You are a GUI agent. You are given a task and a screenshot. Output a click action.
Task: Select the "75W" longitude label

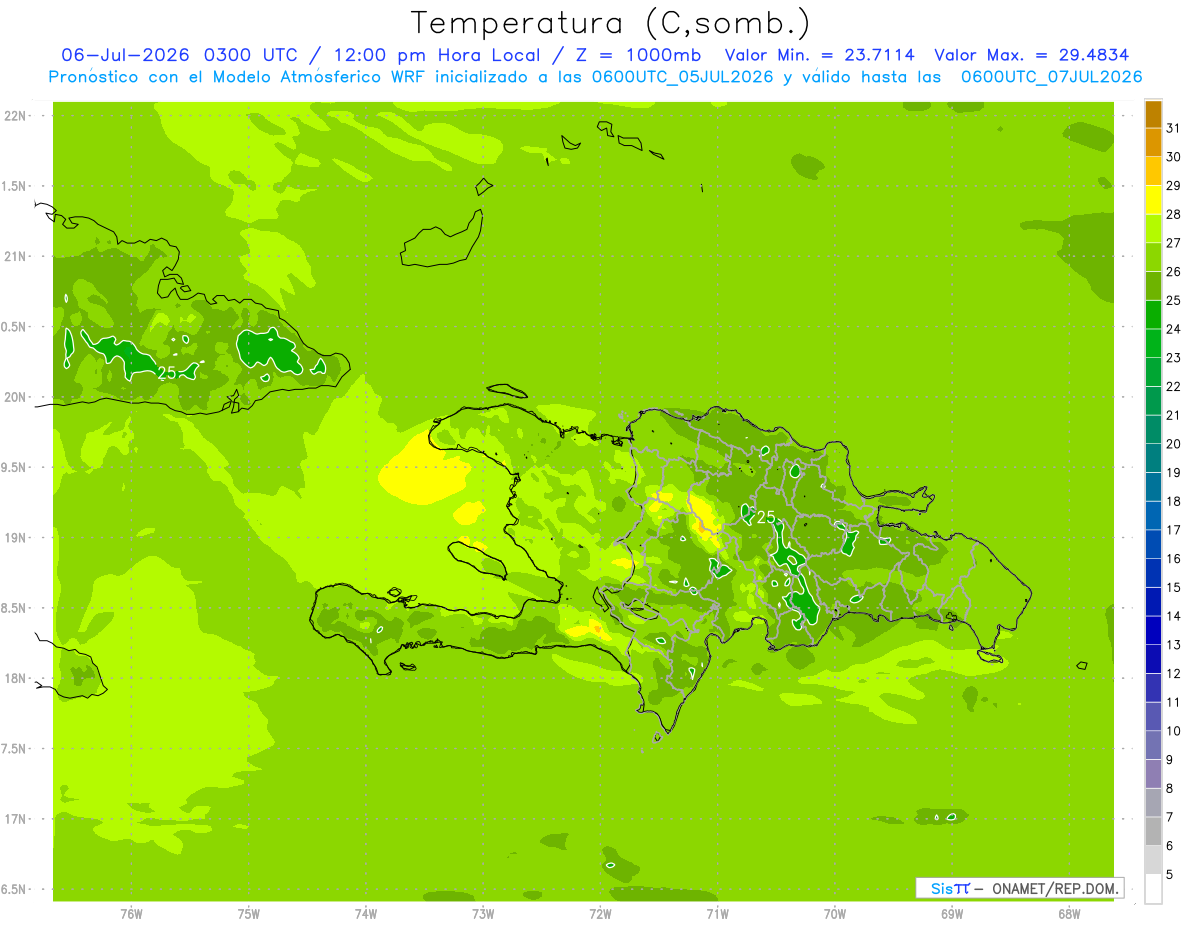(249, 913)
